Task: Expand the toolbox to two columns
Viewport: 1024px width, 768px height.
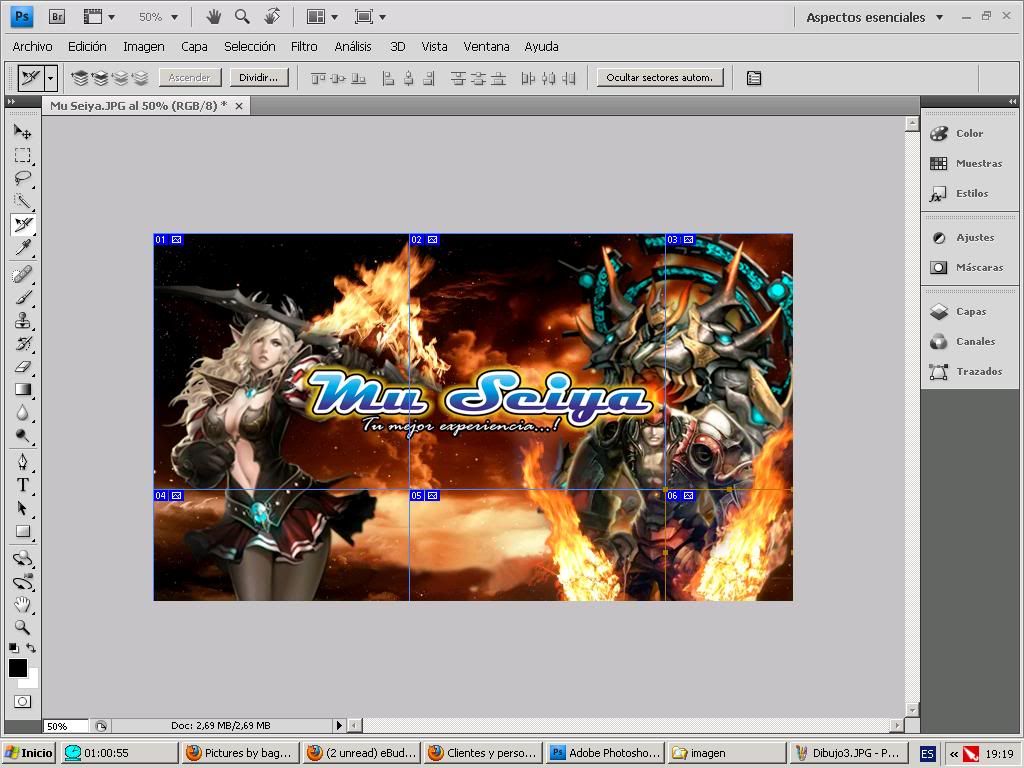Action: pos(11,102)
